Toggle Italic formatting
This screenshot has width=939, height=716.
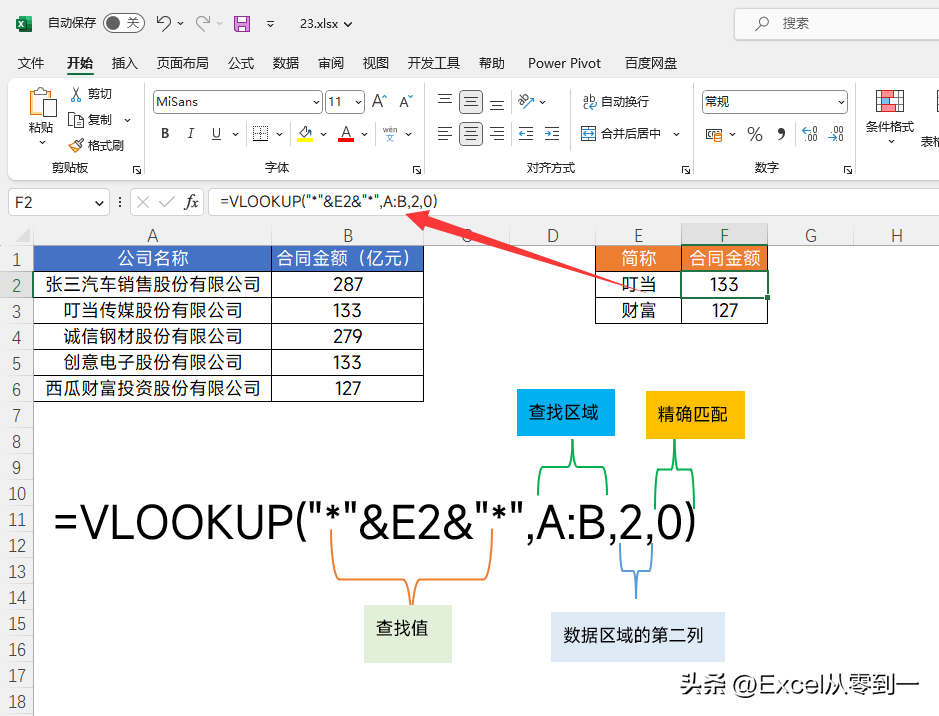190,134
